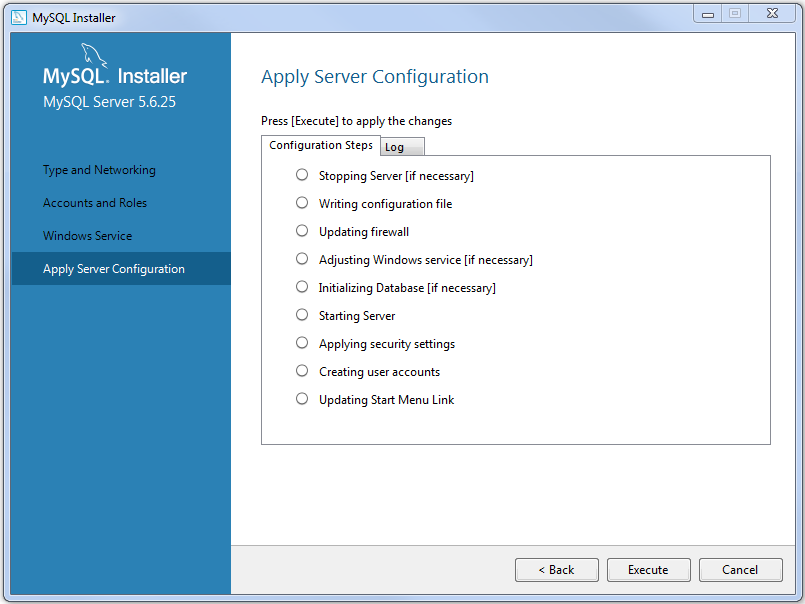The width and height of the screenshot is (805, 604).
Task: Click the 'MySQL Server 5.6.25' version text
Action: pos(109,102)
